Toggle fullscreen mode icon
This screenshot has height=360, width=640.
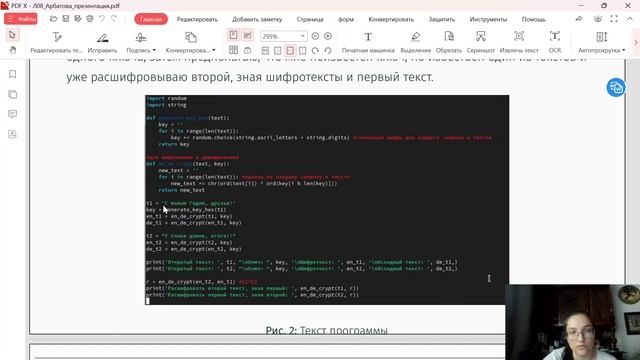pyautogui.click(x=614, y=19)
